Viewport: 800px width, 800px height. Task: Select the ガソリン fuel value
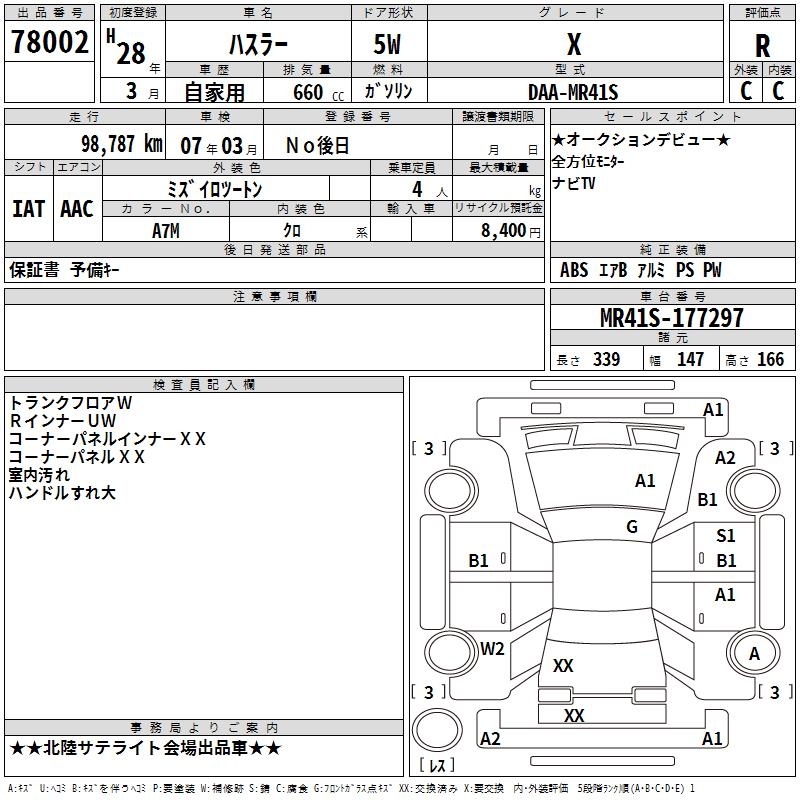tap(388, 91)
